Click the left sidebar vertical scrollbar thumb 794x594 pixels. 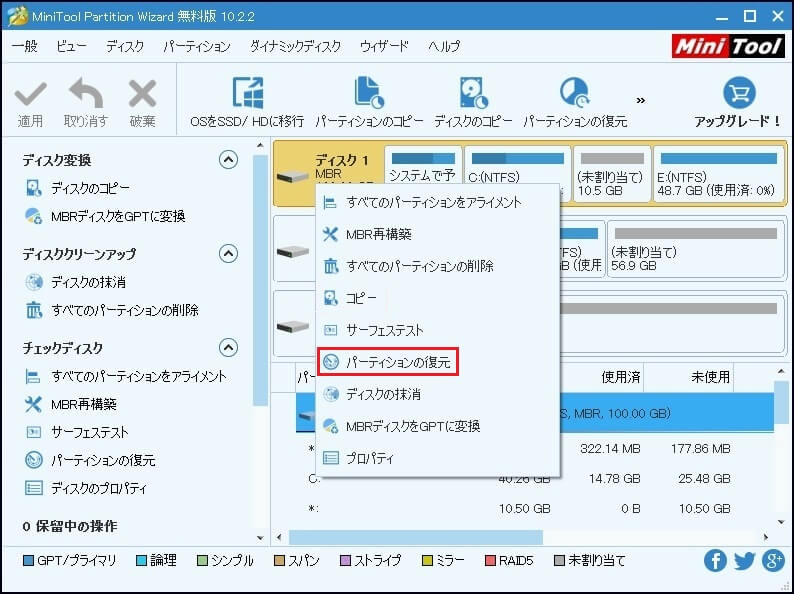(x=260, y=280)
